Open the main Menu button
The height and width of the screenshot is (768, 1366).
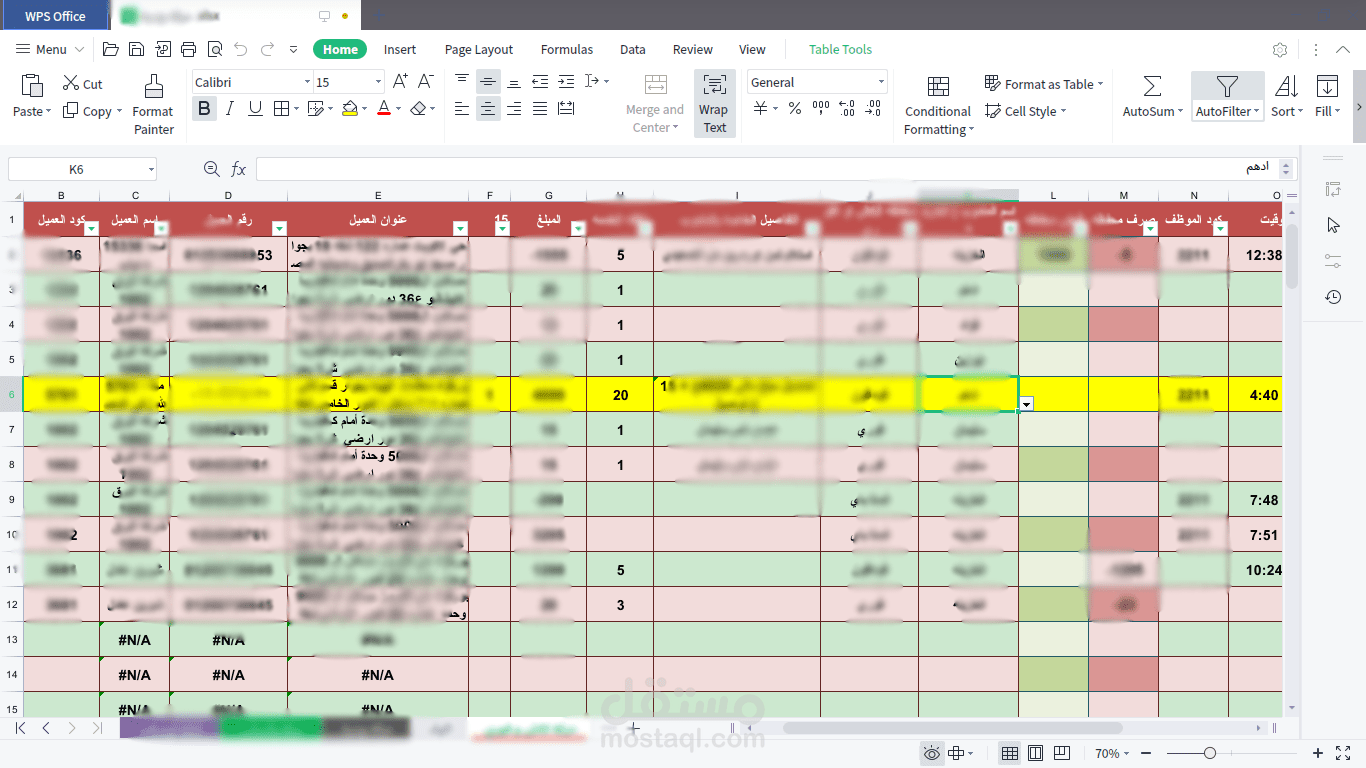tap(50, 49)
